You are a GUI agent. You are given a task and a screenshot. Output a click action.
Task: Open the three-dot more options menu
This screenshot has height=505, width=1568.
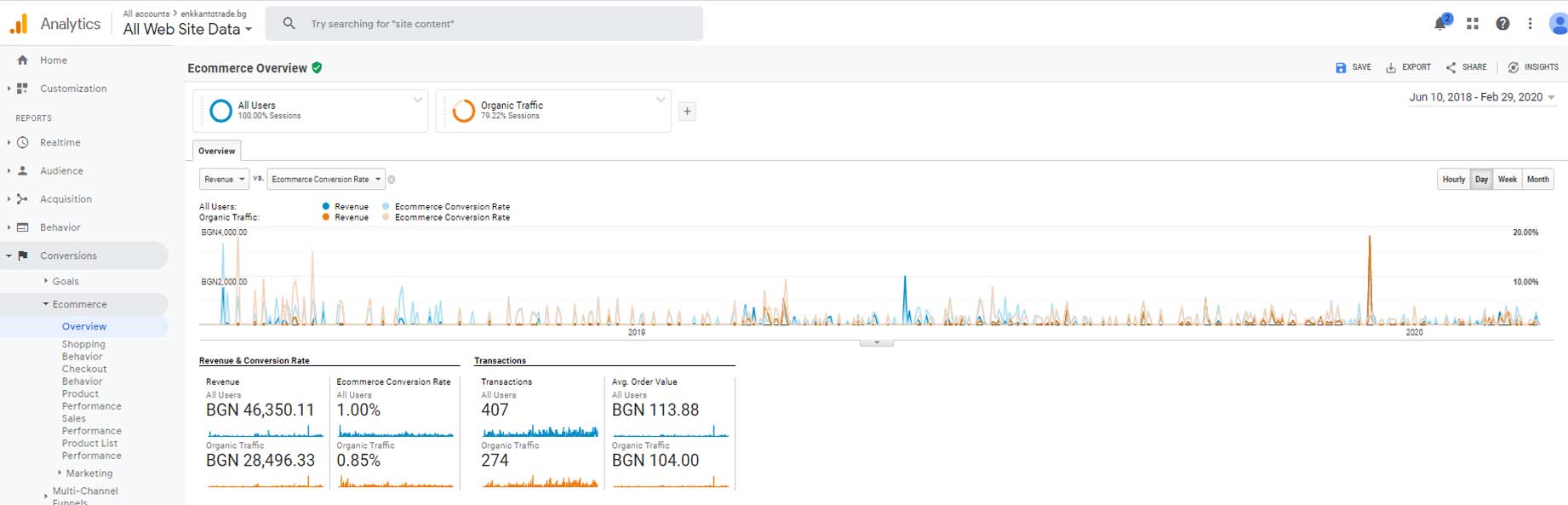click(x=1530, y=24)
